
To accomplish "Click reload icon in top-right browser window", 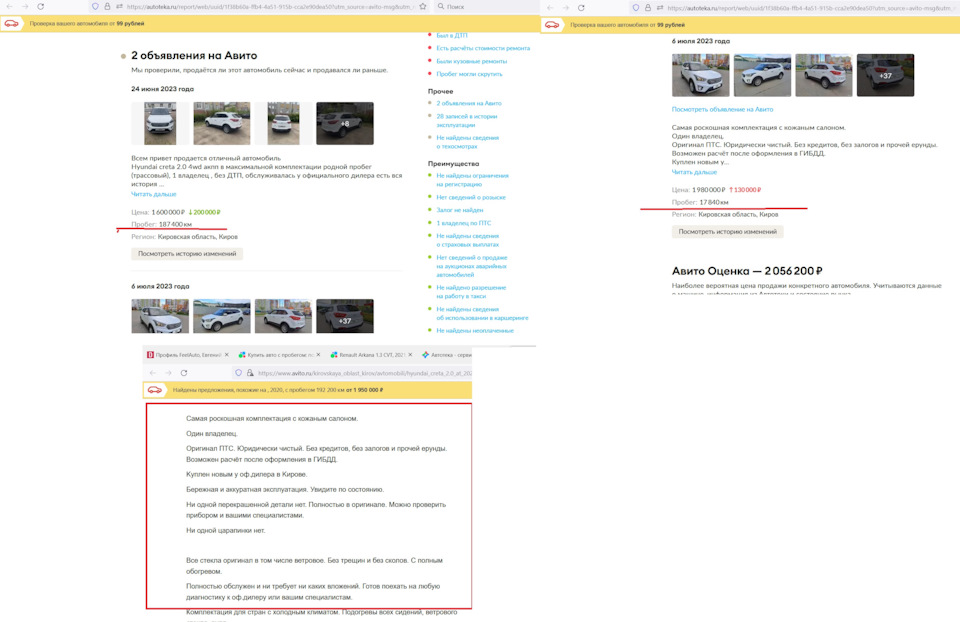I will click(581, 8).
